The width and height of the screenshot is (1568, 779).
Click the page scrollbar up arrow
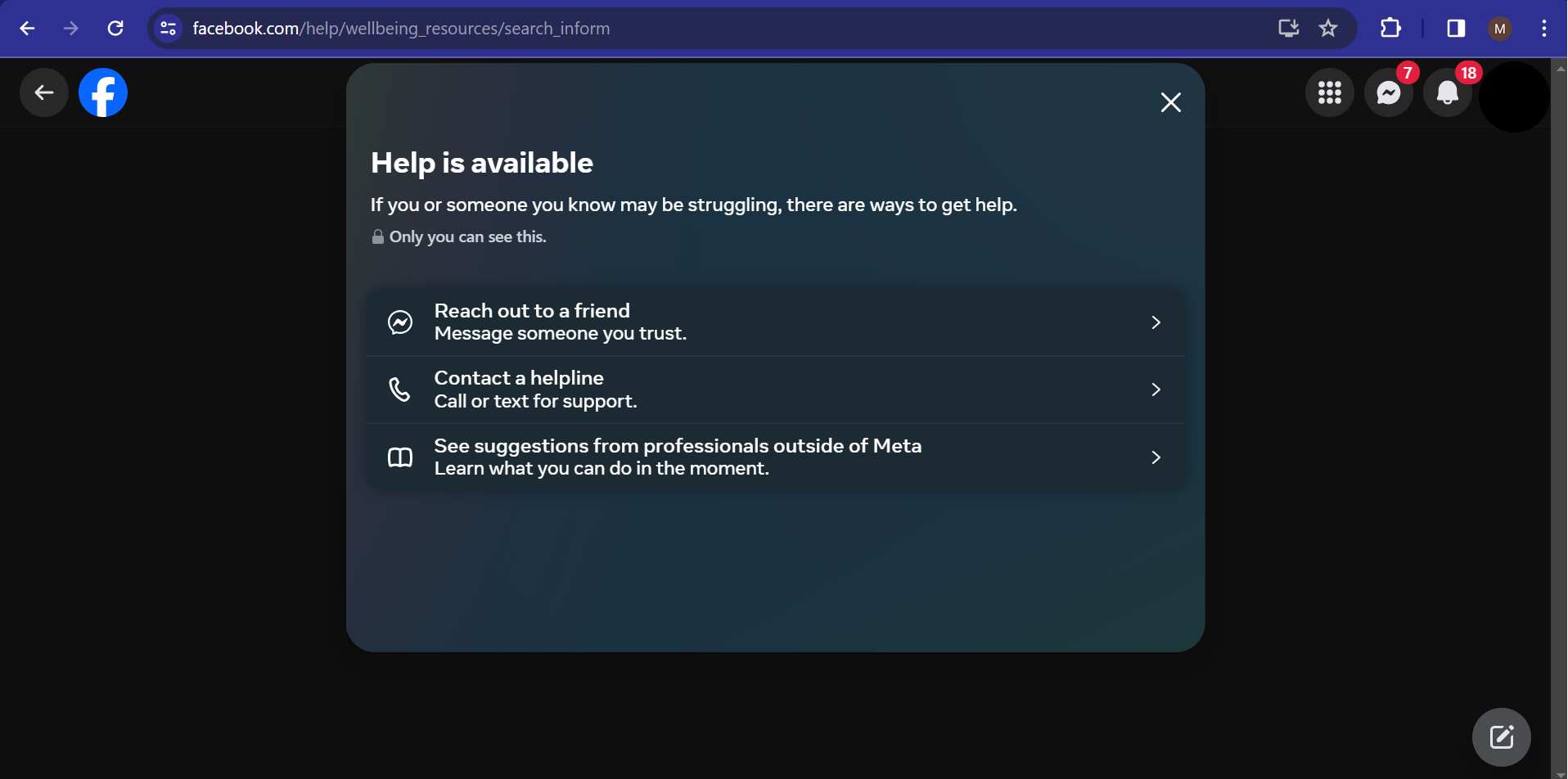tap(1560, 69)
